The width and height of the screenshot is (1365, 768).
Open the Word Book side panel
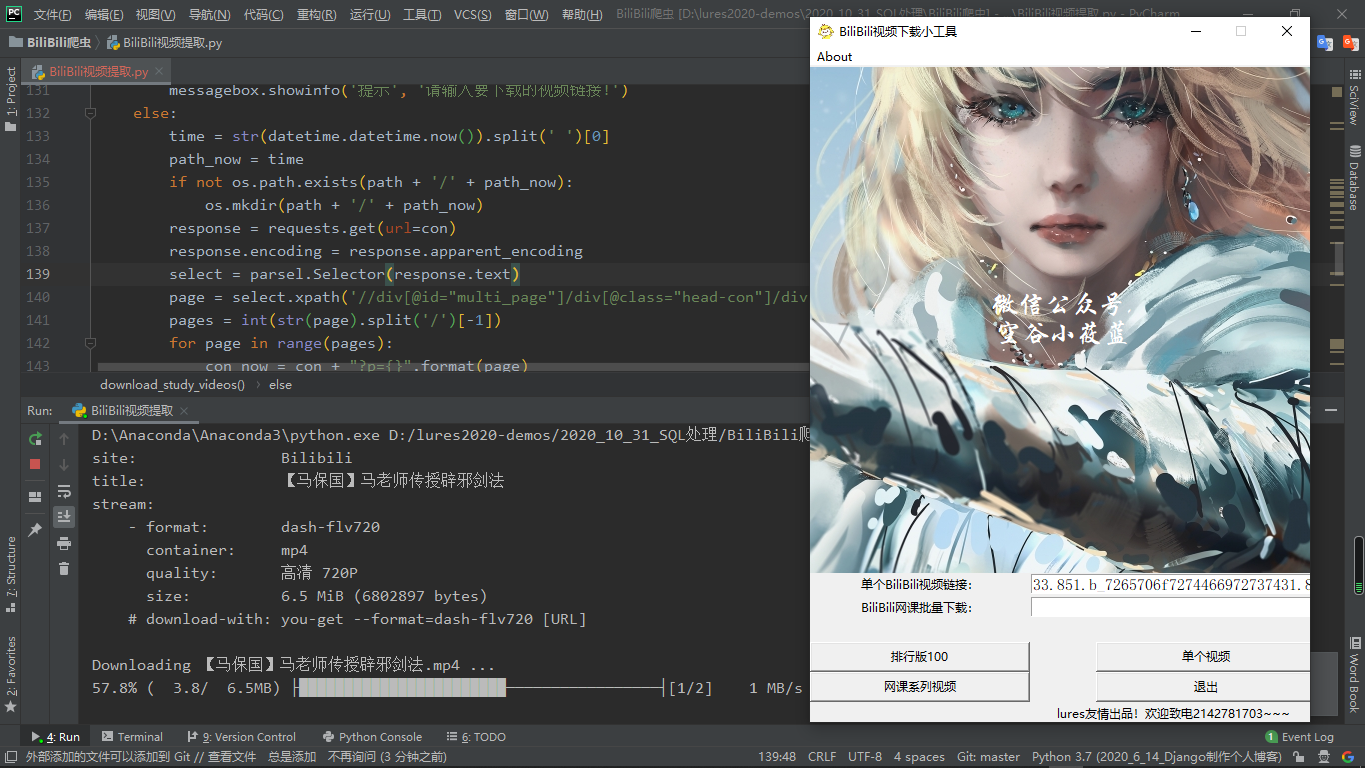pos(1354,675)
